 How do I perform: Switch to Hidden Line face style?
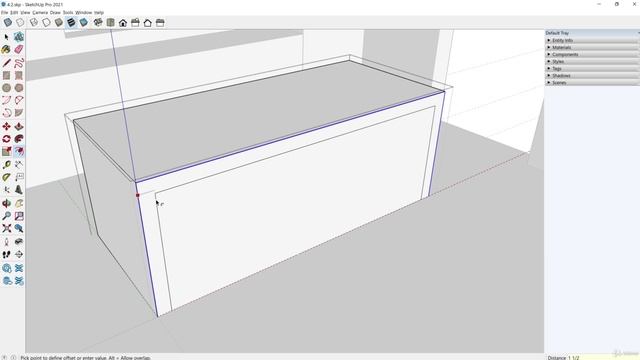point(46,22)
